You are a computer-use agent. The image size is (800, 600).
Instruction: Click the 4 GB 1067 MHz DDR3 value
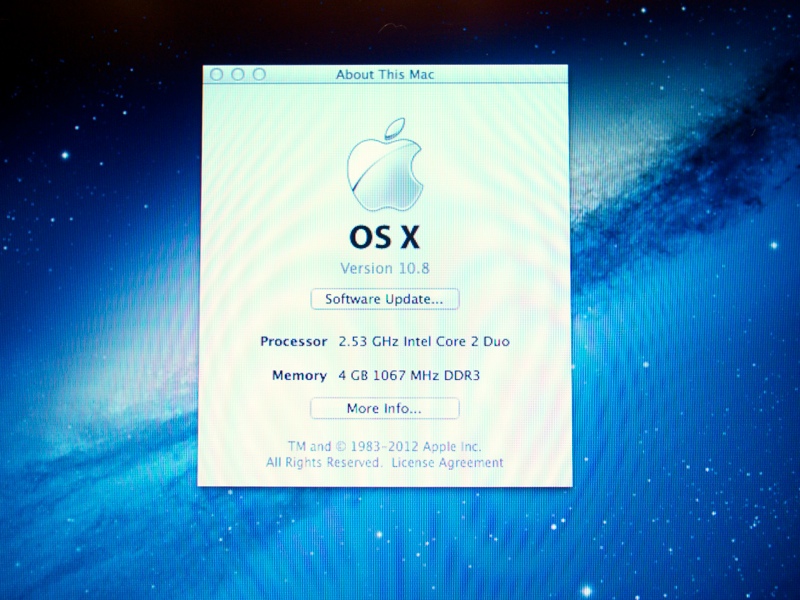pos(409,376)
